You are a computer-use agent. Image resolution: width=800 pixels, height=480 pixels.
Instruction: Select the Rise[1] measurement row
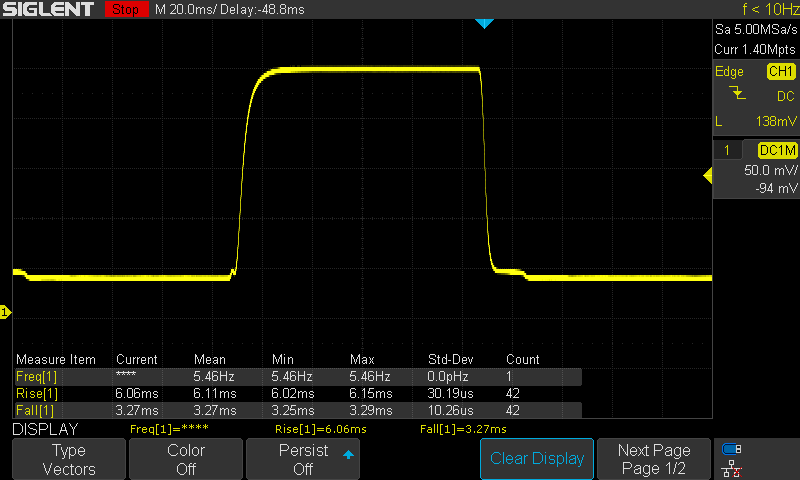point(297,393)
